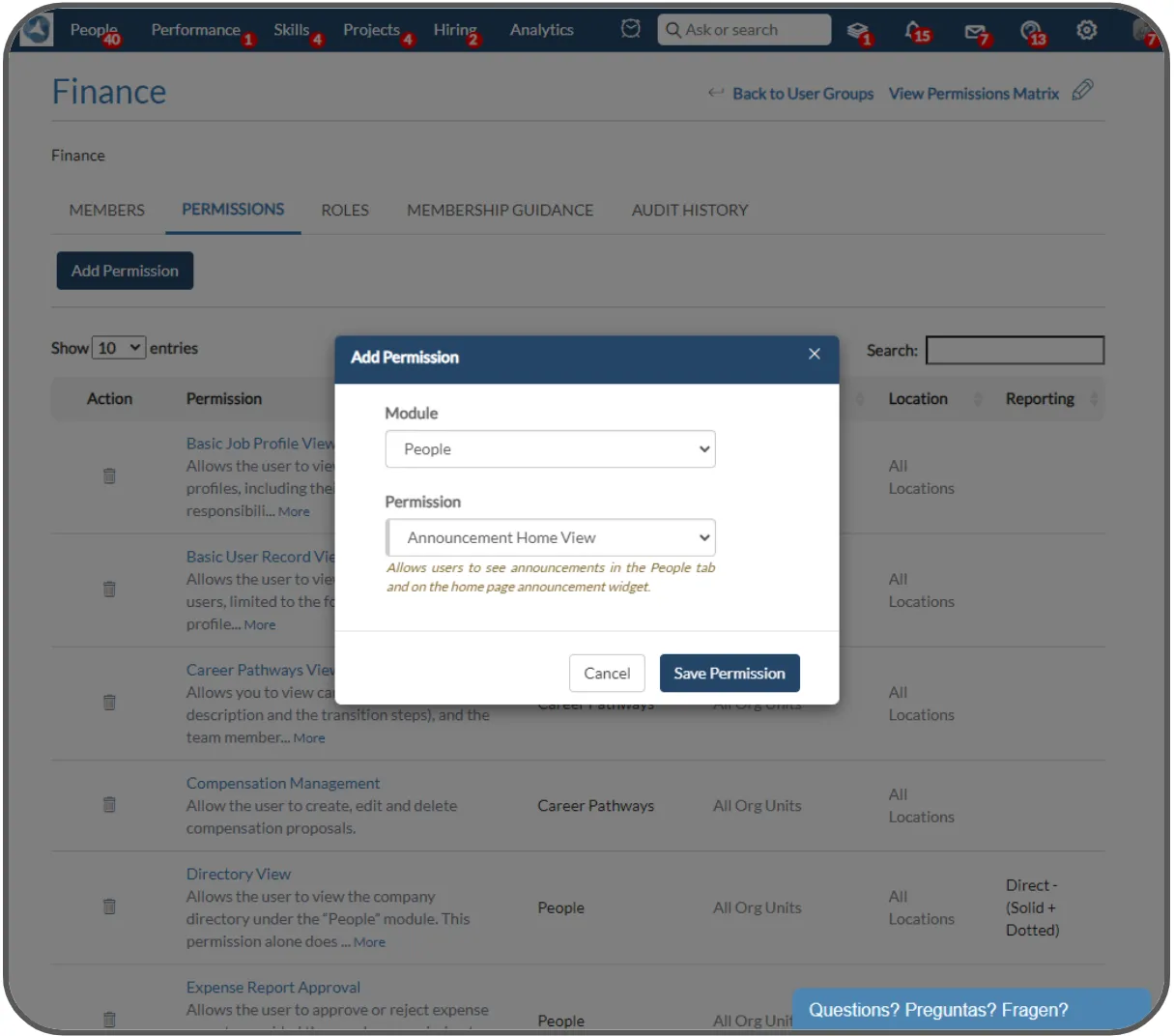Open the Questions? Preguntas? Fragen? chat widget
The width and height of the screenshot is (1174, 1036).
[972, 1010]
